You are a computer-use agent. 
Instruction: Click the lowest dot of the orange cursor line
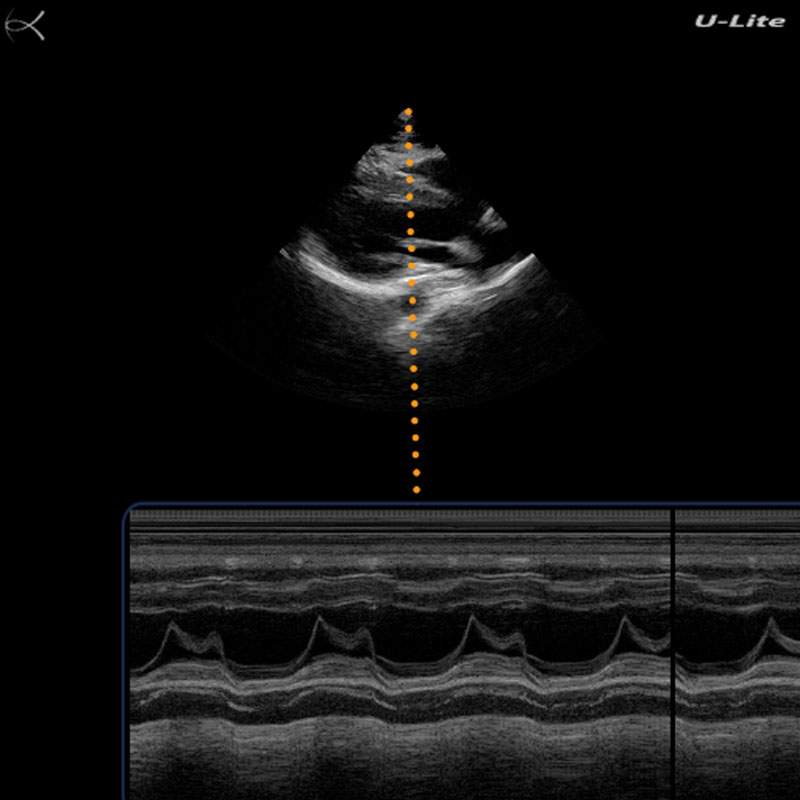coord(416,490)
